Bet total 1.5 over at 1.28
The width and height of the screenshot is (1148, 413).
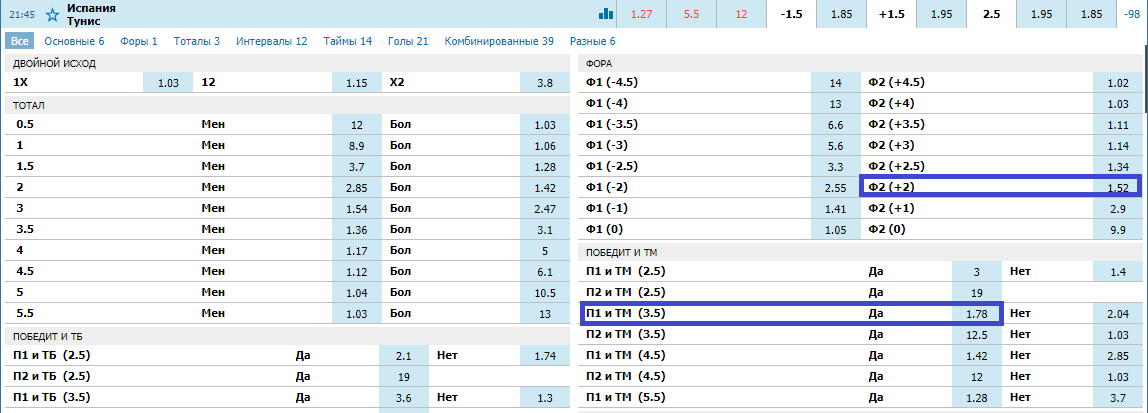(x=545, y=167)
